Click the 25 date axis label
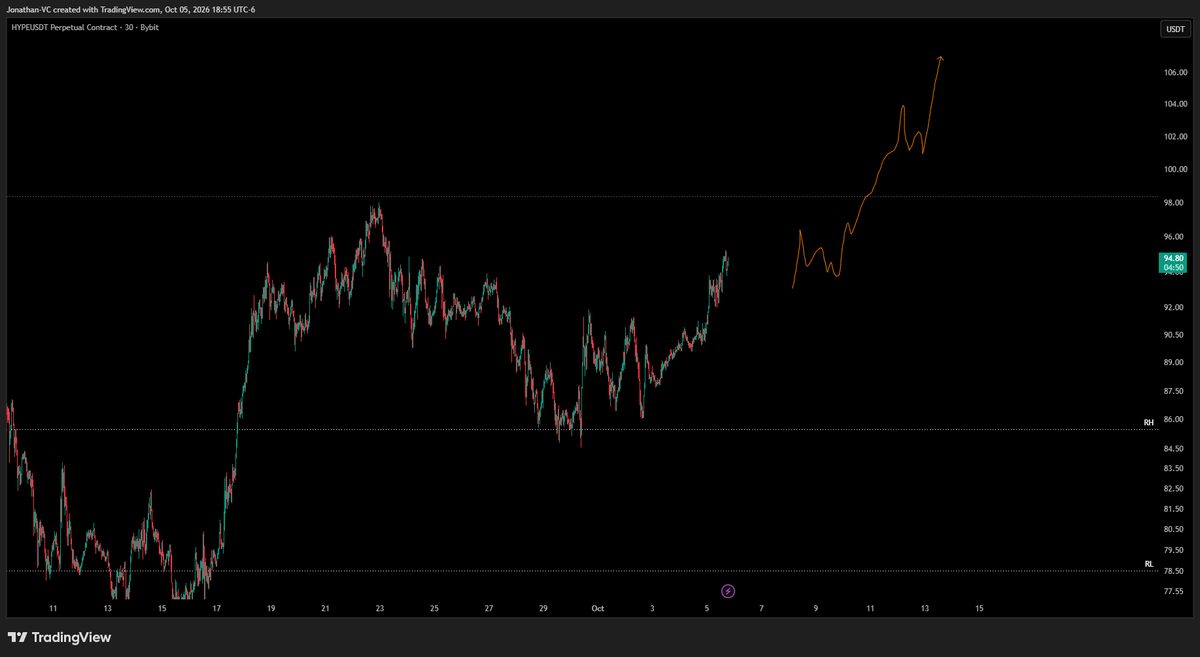The width and height of the screenshot is (1200, 657). coord(434,608)
